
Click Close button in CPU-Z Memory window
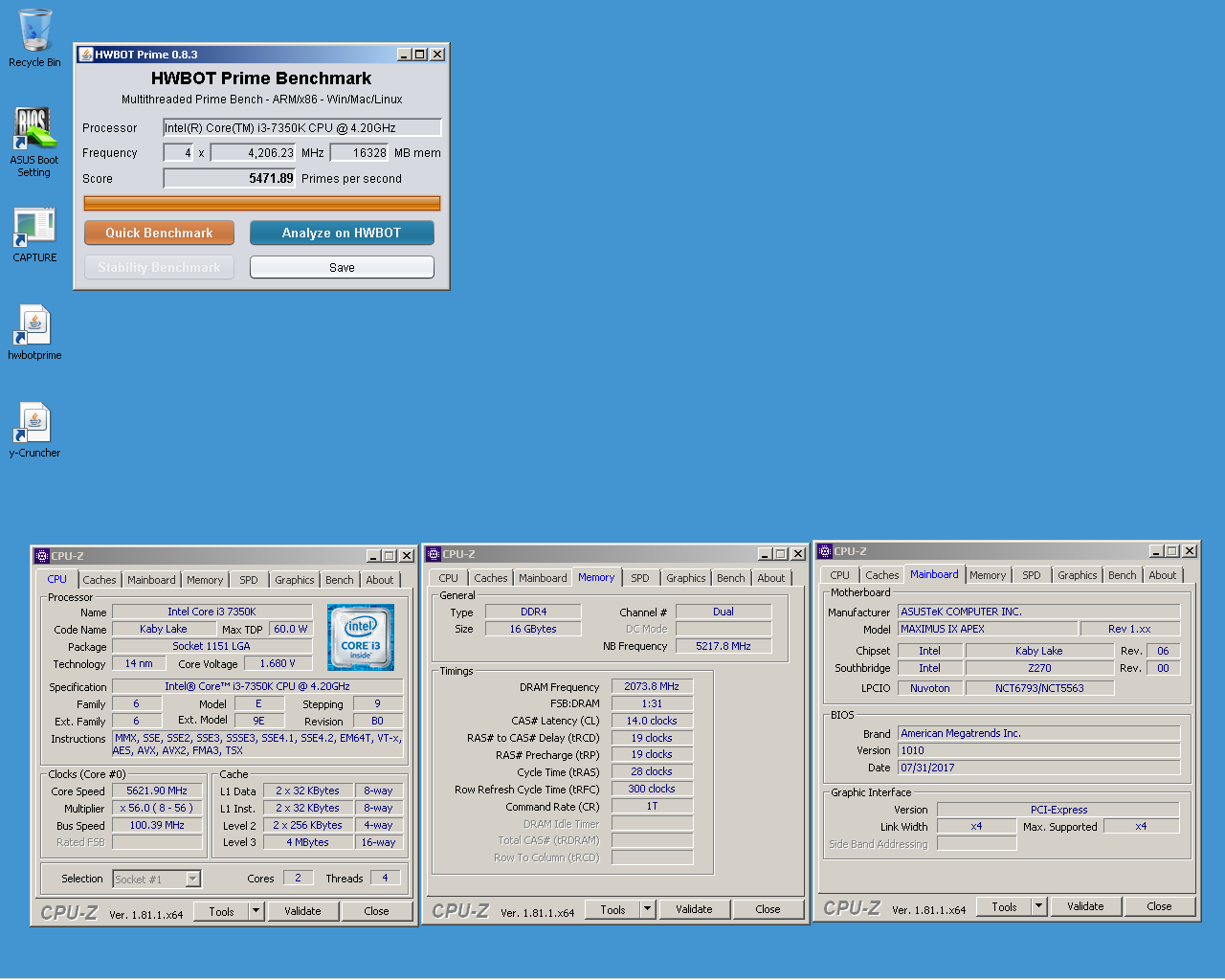coord(768,909)
